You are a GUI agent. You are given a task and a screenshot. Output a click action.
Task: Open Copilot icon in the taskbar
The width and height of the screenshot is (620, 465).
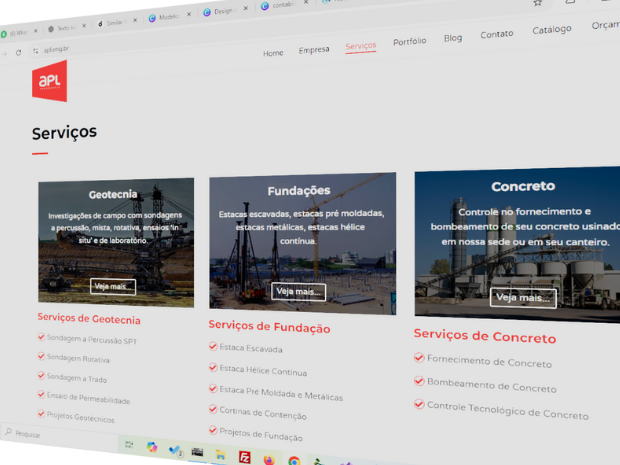(x=152, y=447)
